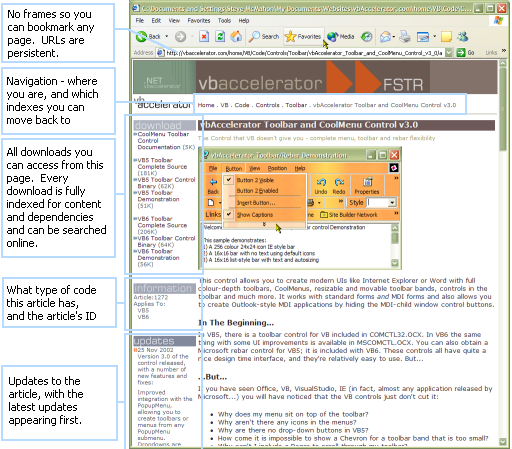This screenshot has height=449, width=512.
Task: Open the Home page icon
Action: click(x=236, y=36)
